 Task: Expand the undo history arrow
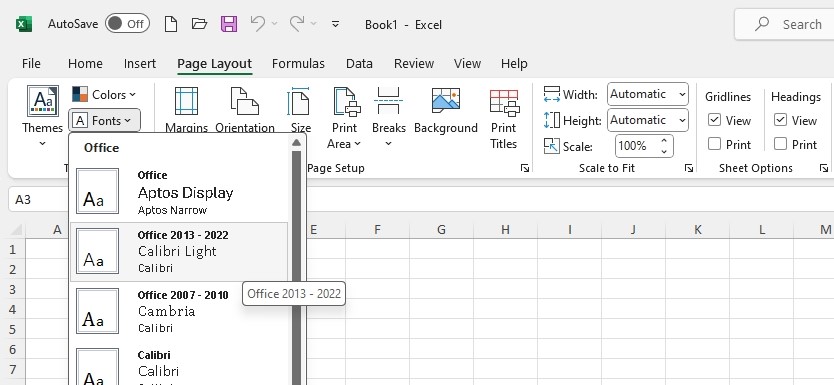(x=274, y=24)
